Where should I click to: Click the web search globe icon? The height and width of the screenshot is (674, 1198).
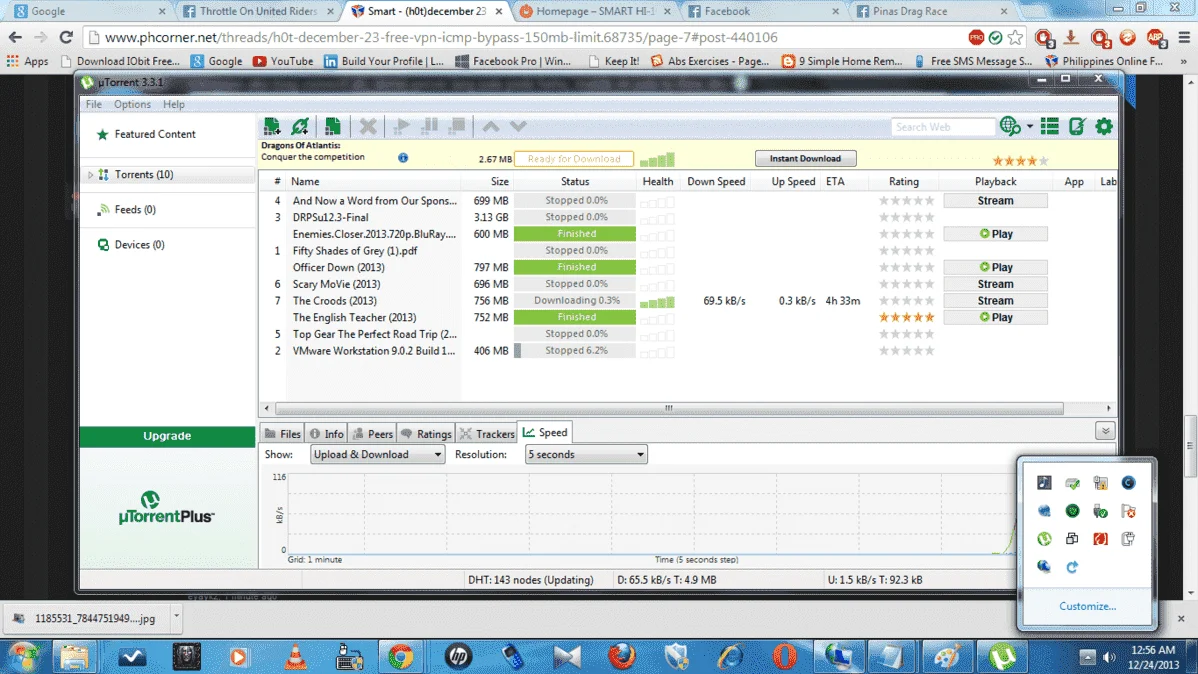(x=1009, y=126)
